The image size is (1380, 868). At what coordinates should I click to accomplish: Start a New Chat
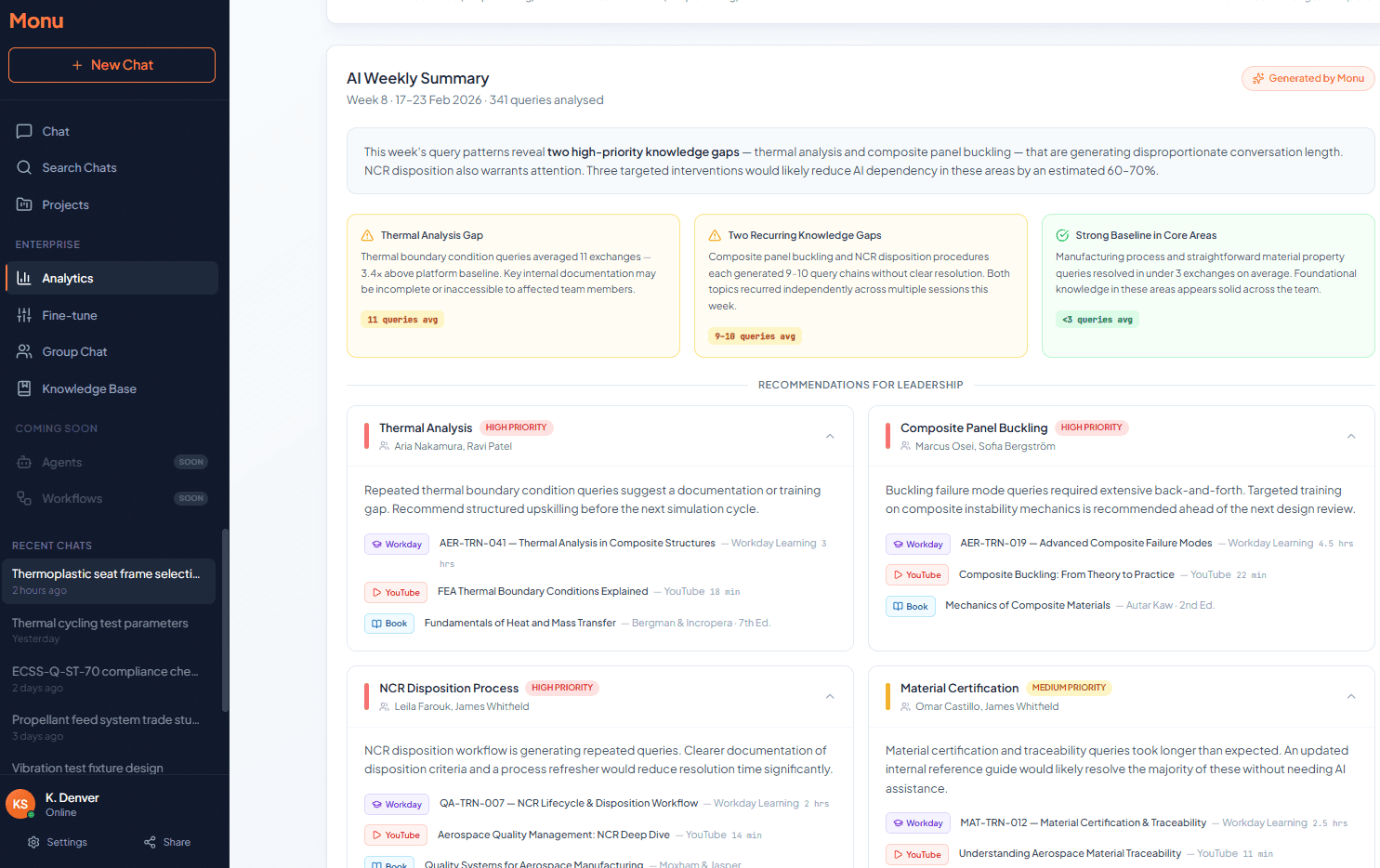tap(112, 65)
